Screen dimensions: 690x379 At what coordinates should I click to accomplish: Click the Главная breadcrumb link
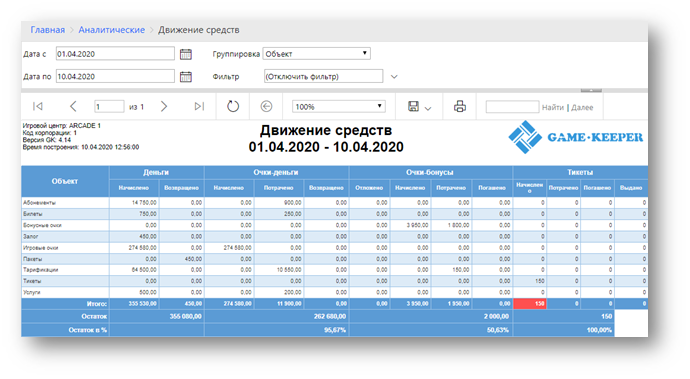[x=48, y=30]
